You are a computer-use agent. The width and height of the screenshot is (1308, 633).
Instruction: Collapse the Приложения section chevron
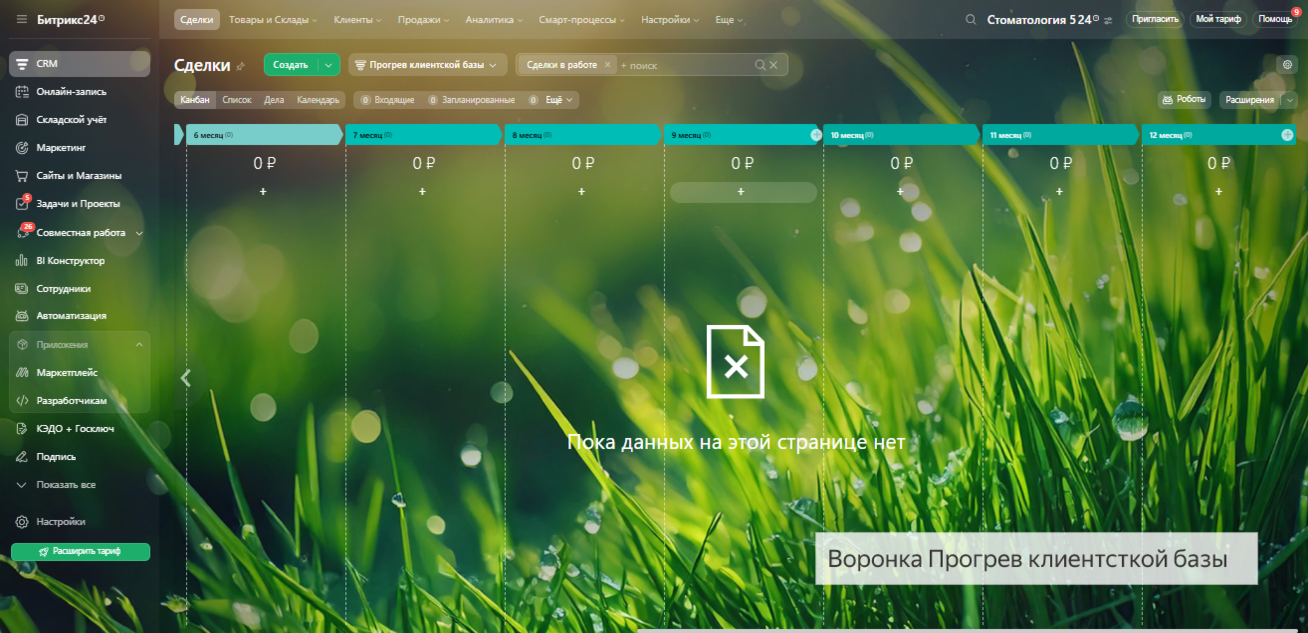(139, 345)
